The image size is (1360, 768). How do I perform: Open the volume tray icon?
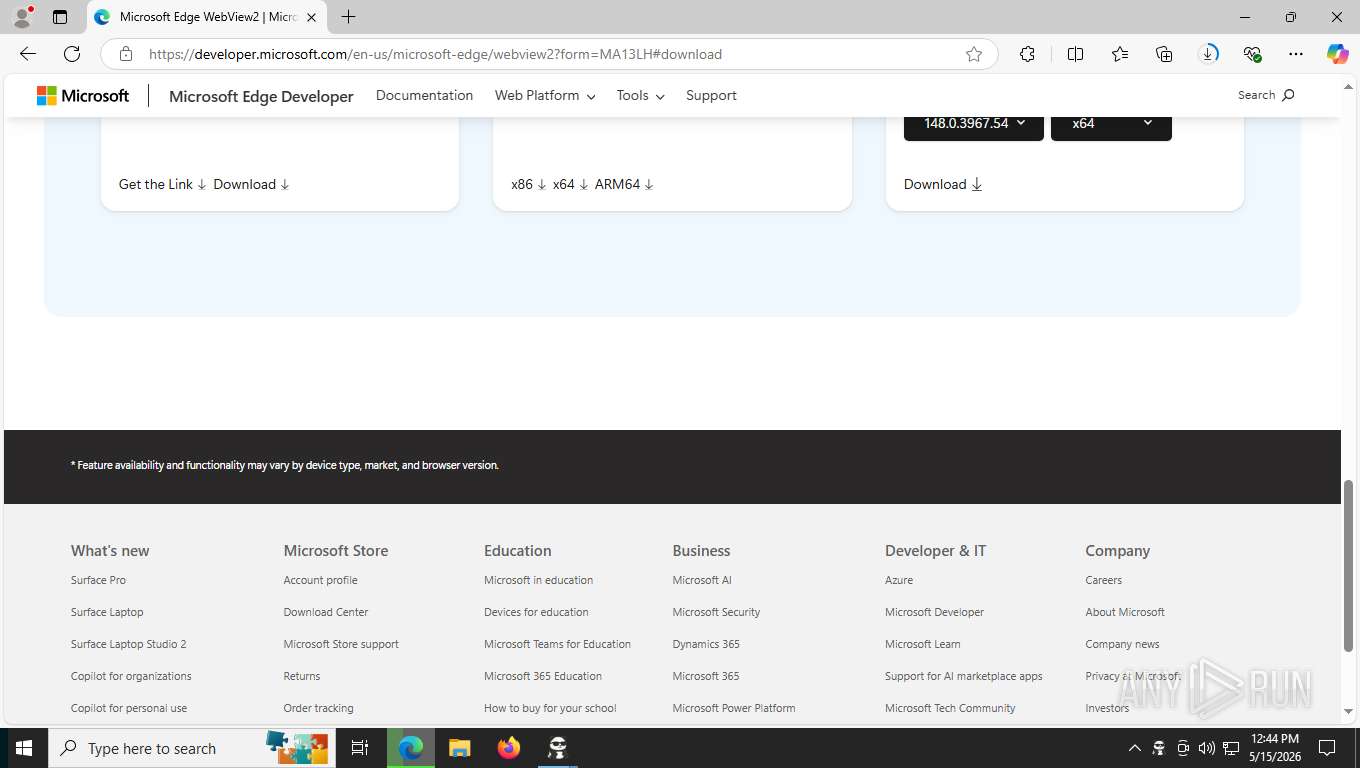click(1207, 748)
